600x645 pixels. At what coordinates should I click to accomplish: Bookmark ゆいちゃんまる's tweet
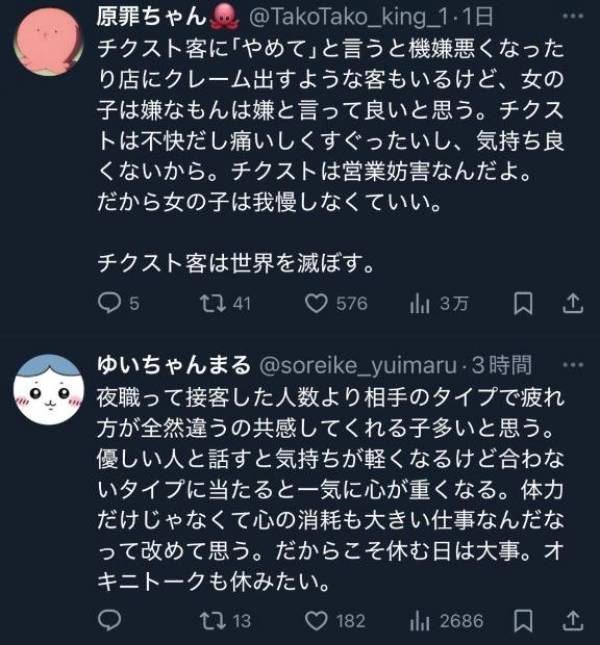tap(521, 621)
